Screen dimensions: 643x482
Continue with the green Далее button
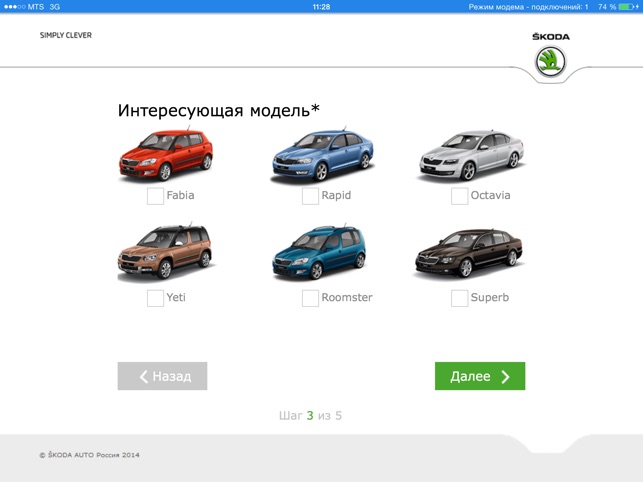point(480,376)
